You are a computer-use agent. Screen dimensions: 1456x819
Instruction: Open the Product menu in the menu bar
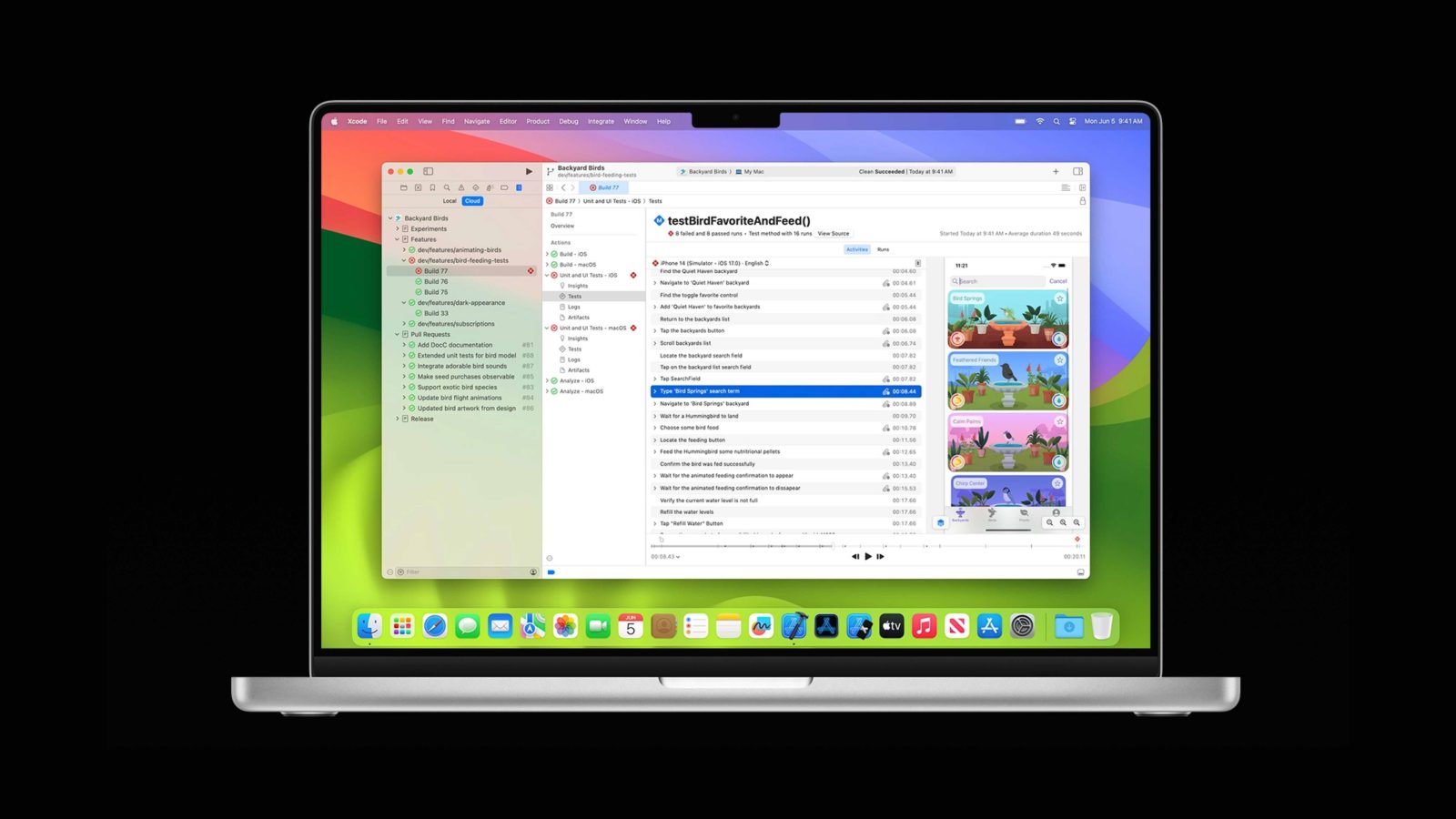(537, 121)
